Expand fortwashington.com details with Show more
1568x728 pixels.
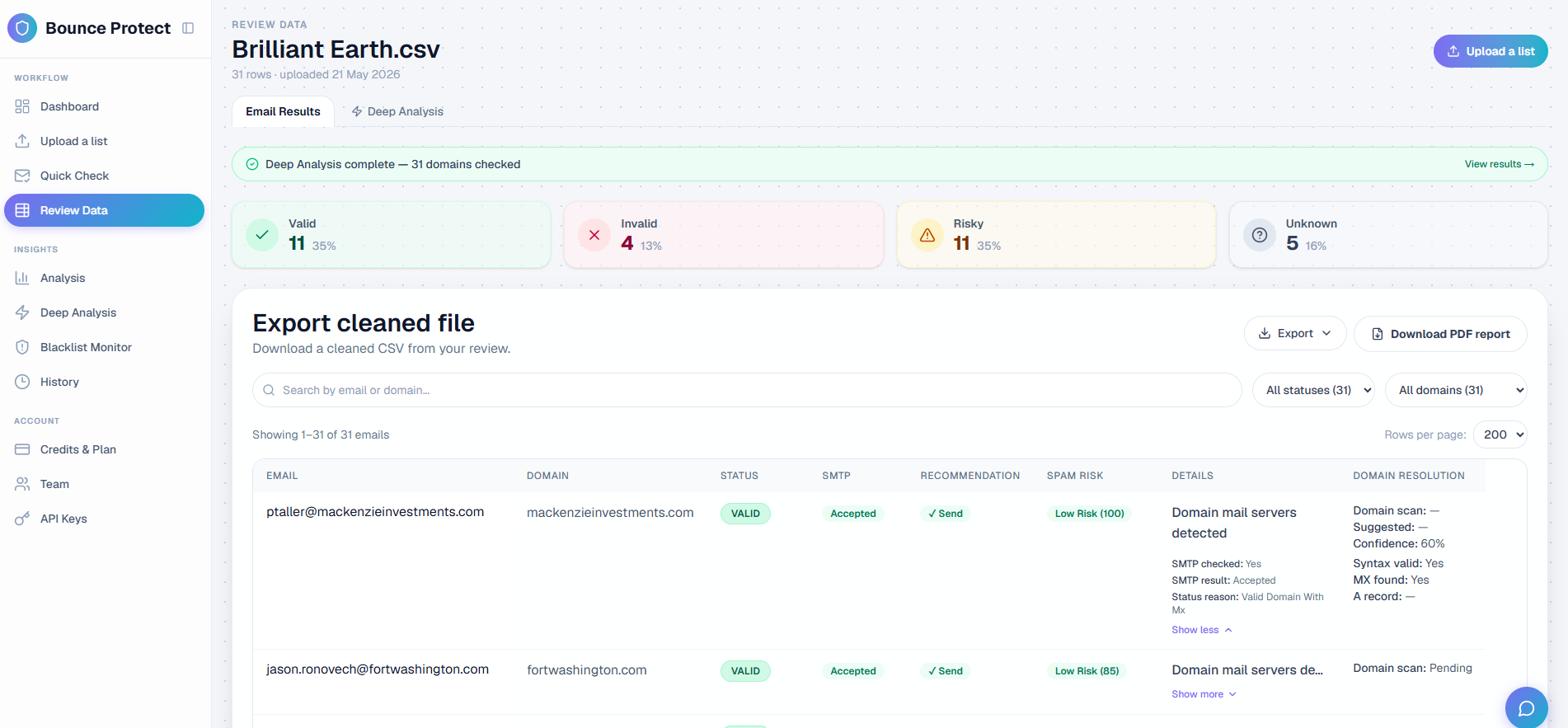[x=1204, y=694]
